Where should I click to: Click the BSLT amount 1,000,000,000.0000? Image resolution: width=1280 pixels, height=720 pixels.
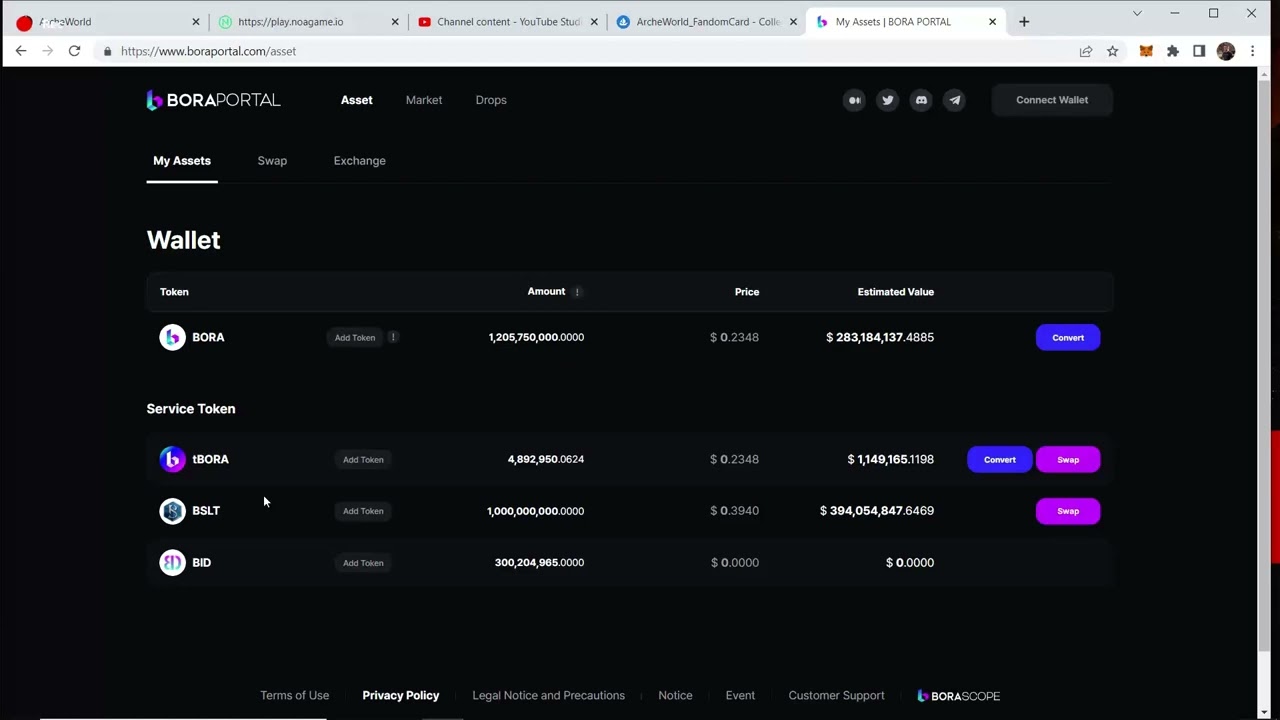point(535,511)
